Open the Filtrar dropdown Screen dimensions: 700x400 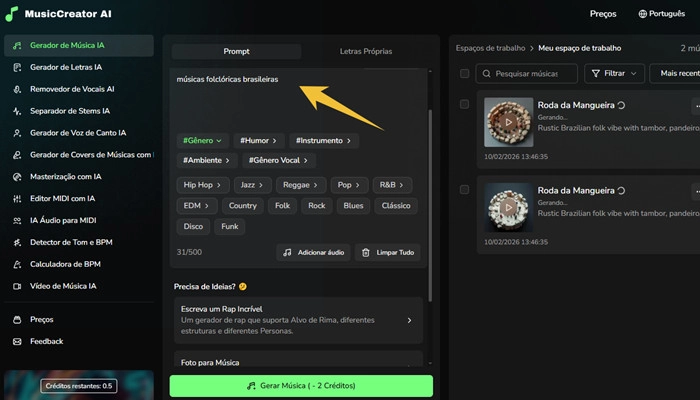coord(614,74)
